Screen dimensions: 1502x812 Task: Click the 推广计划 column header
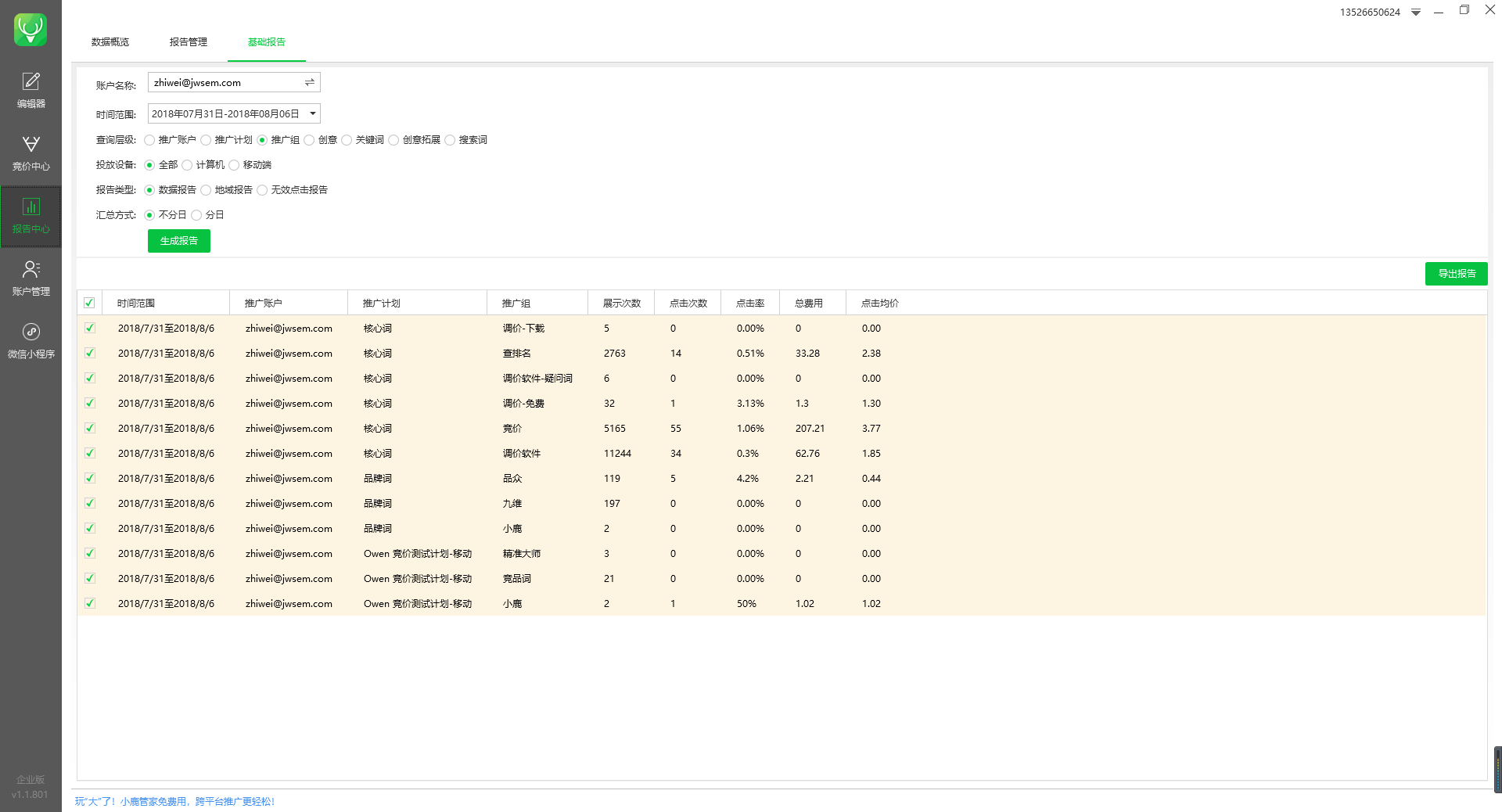point(417,304)
